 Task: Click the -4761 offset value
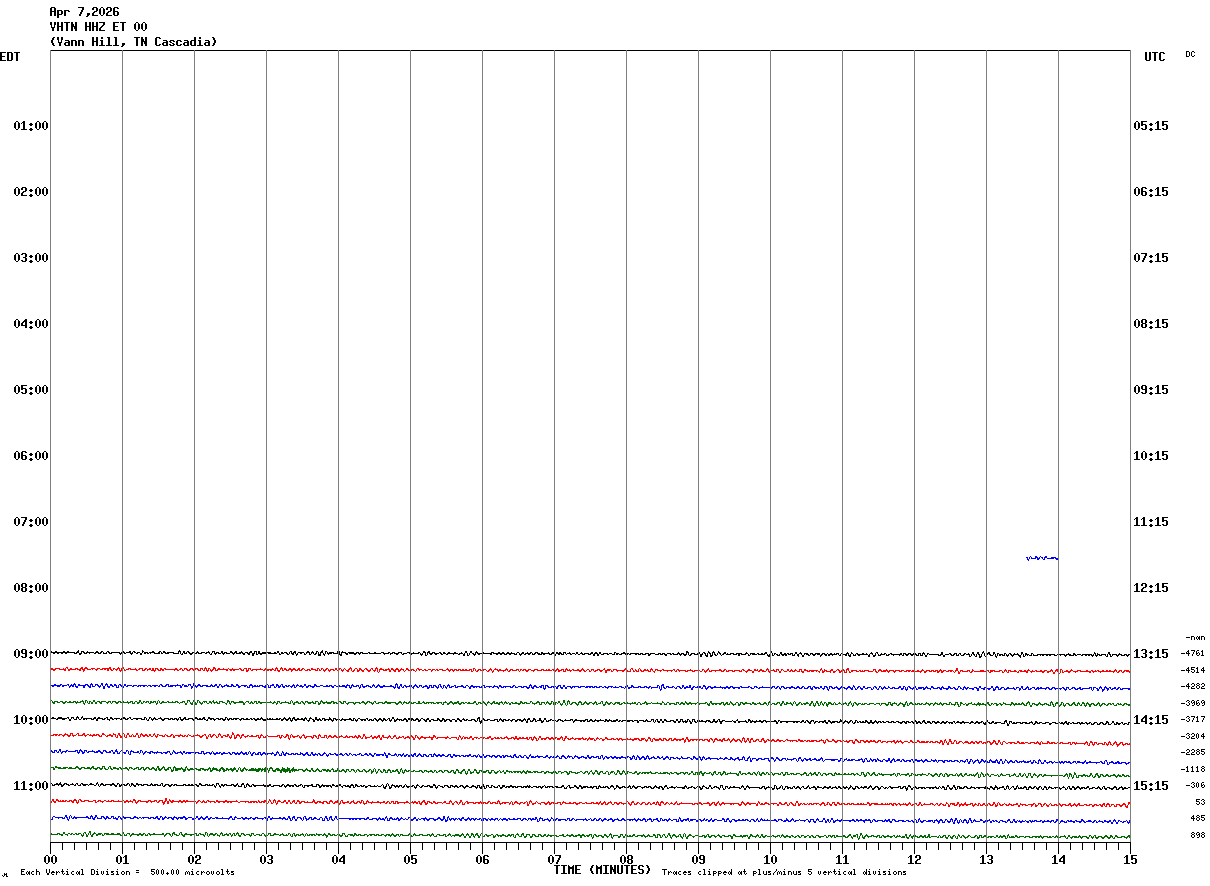[x=1193, y=653]
